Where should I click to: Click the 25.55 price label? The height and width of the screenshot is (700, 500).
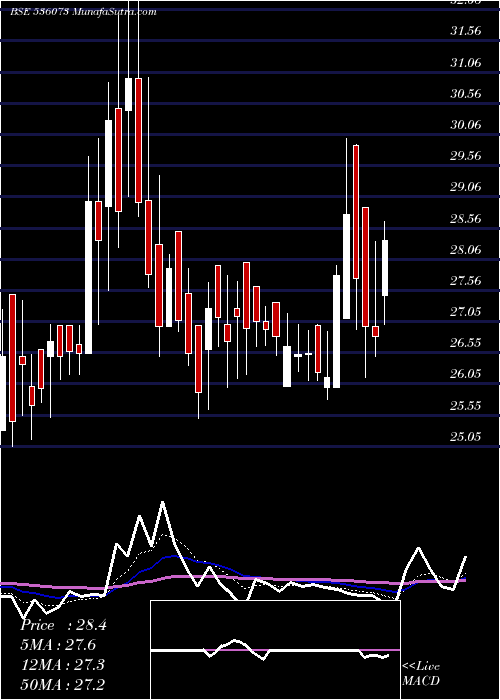pyautogui.click(x=466, y=405)
